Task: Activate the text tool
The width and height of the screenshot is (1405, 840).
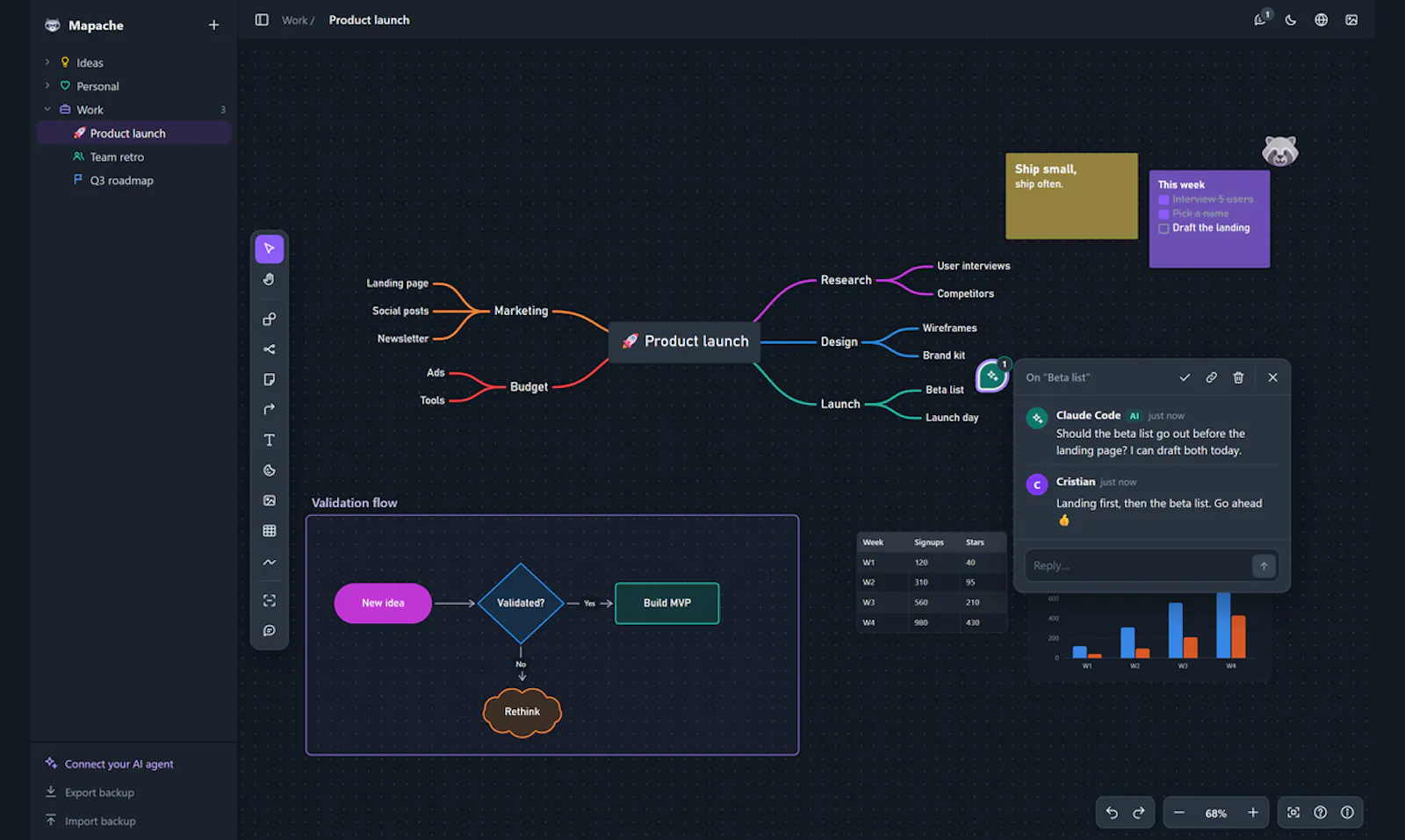Action: [270, 440]
